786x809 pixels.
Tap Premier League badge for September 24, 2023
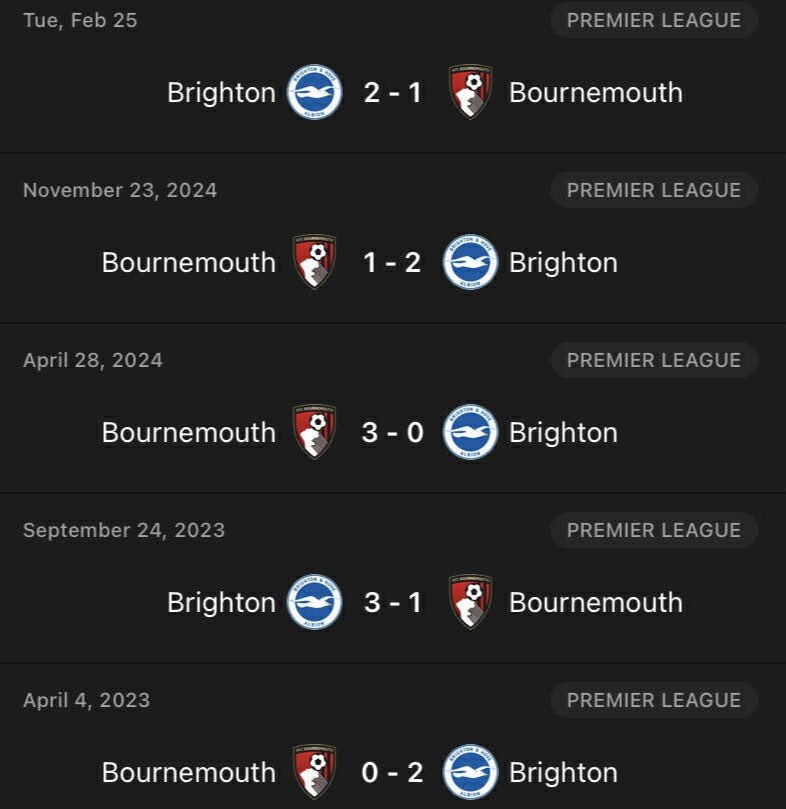point(654,530)
